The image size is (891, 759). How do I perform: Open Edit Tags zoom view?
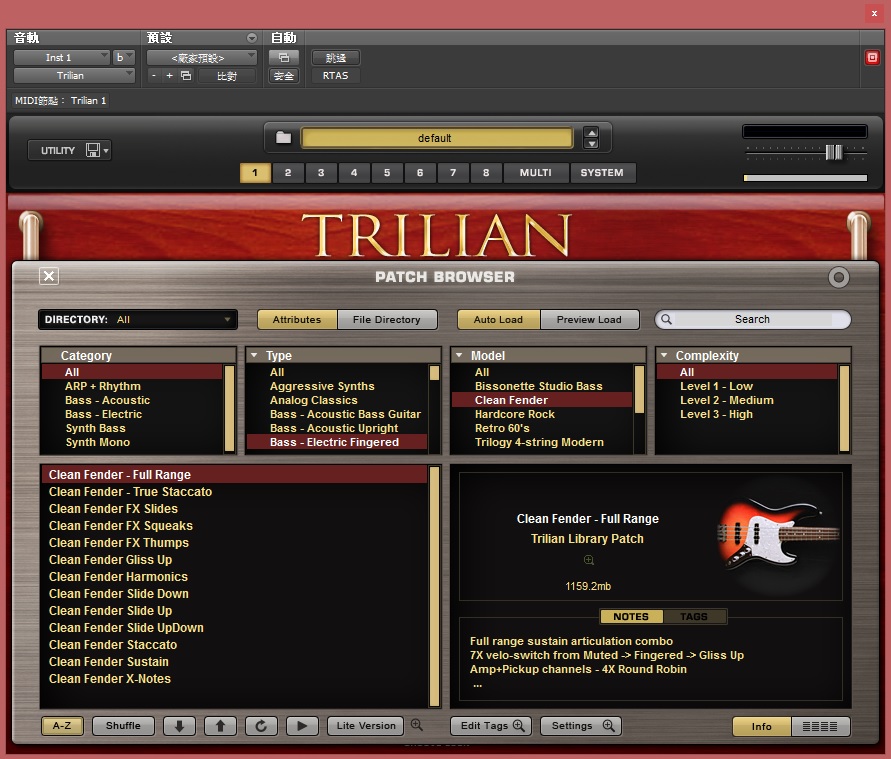491,725
